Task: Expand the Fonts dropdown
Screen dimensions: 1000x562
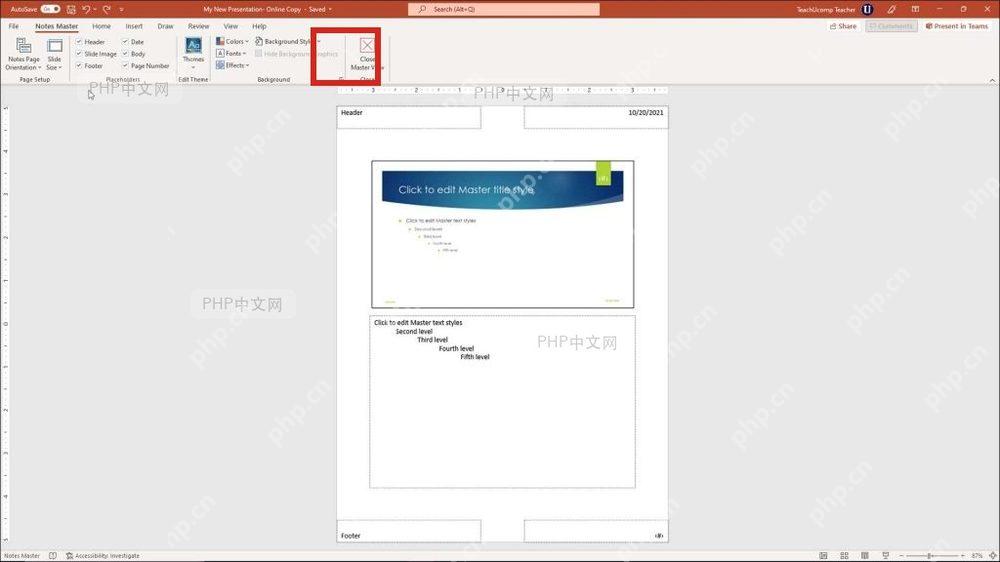Action: point(231,54)
